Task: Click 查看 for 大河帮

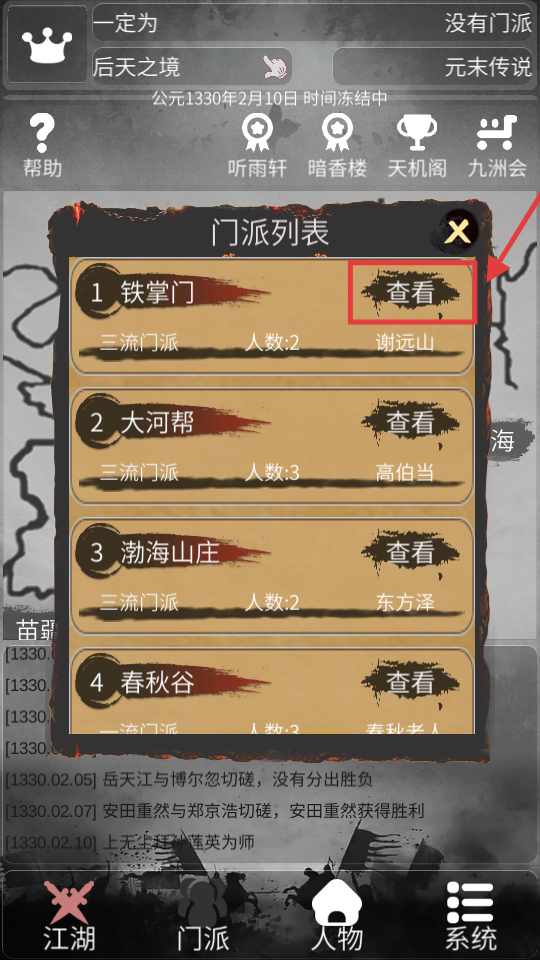Action: [410, 423]
